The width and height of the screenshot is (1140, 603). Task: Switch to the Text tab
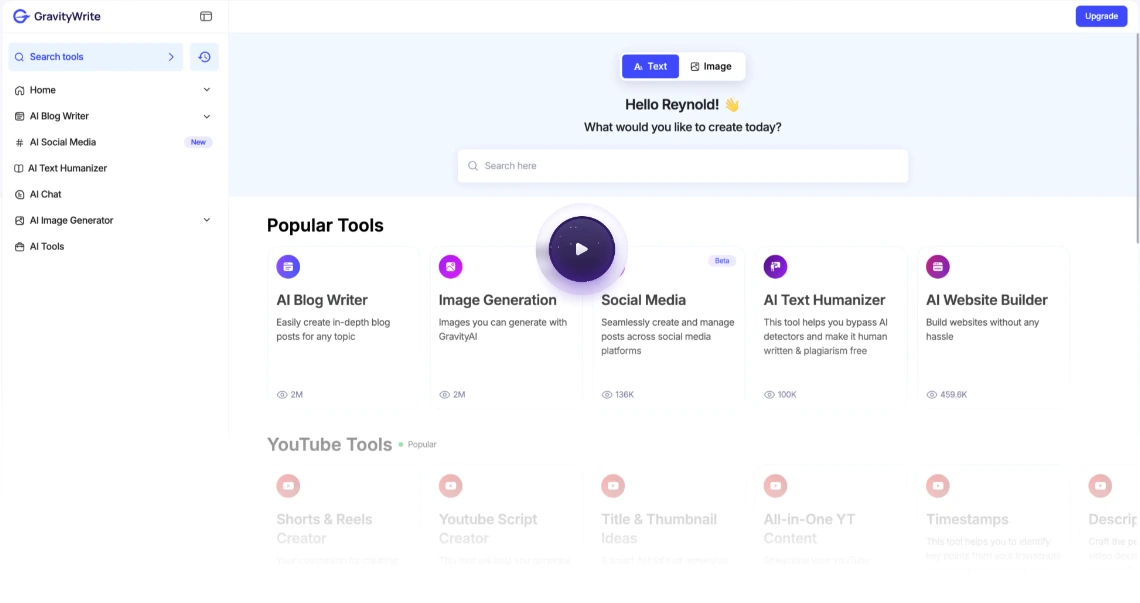click(651, 66)
